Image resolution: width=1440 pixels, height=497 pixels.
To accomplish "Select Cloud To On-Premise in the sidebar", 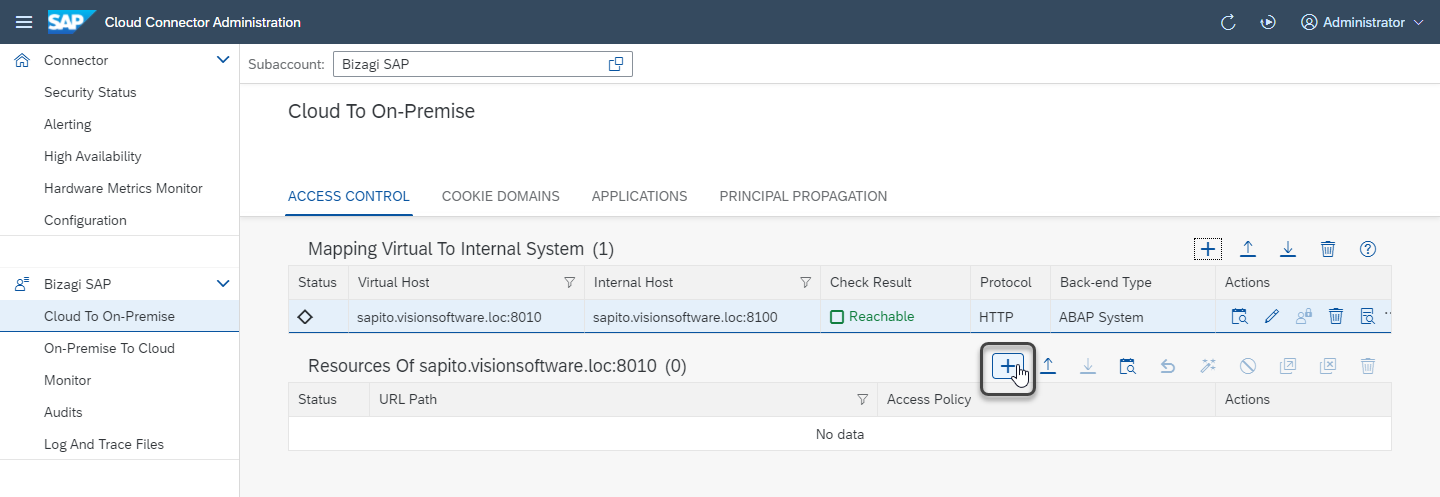I will click(119, 316).
